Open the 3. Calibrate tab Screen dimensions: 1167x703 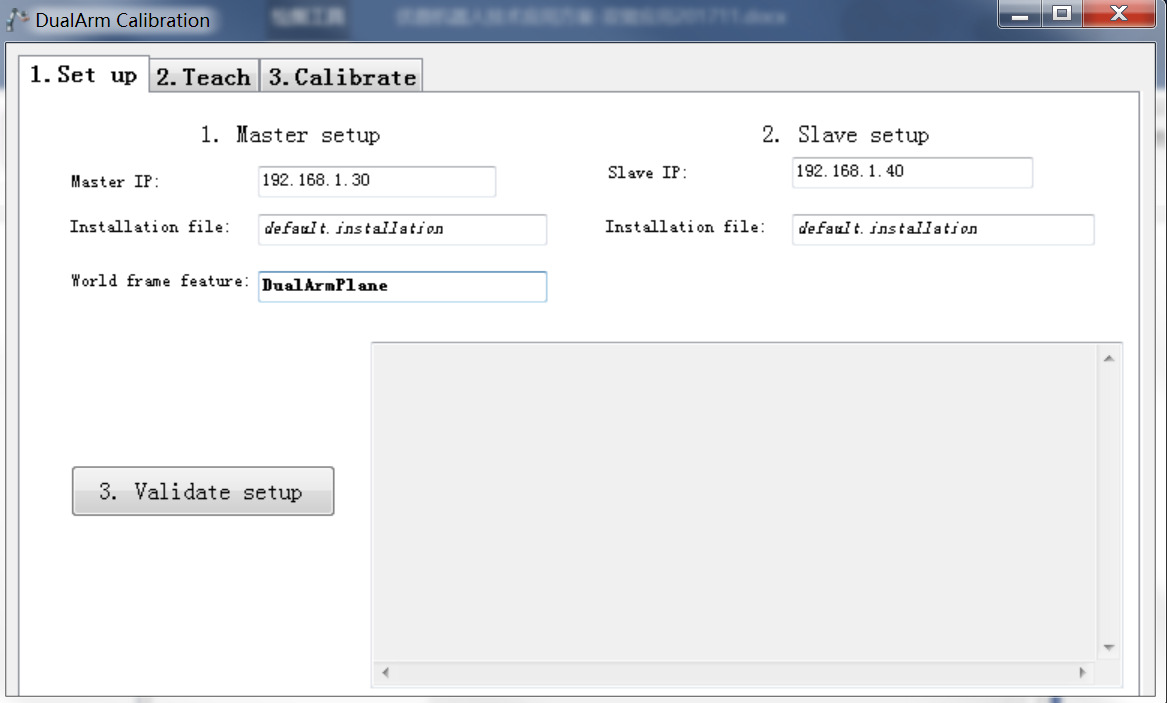(x=342, y=77)
